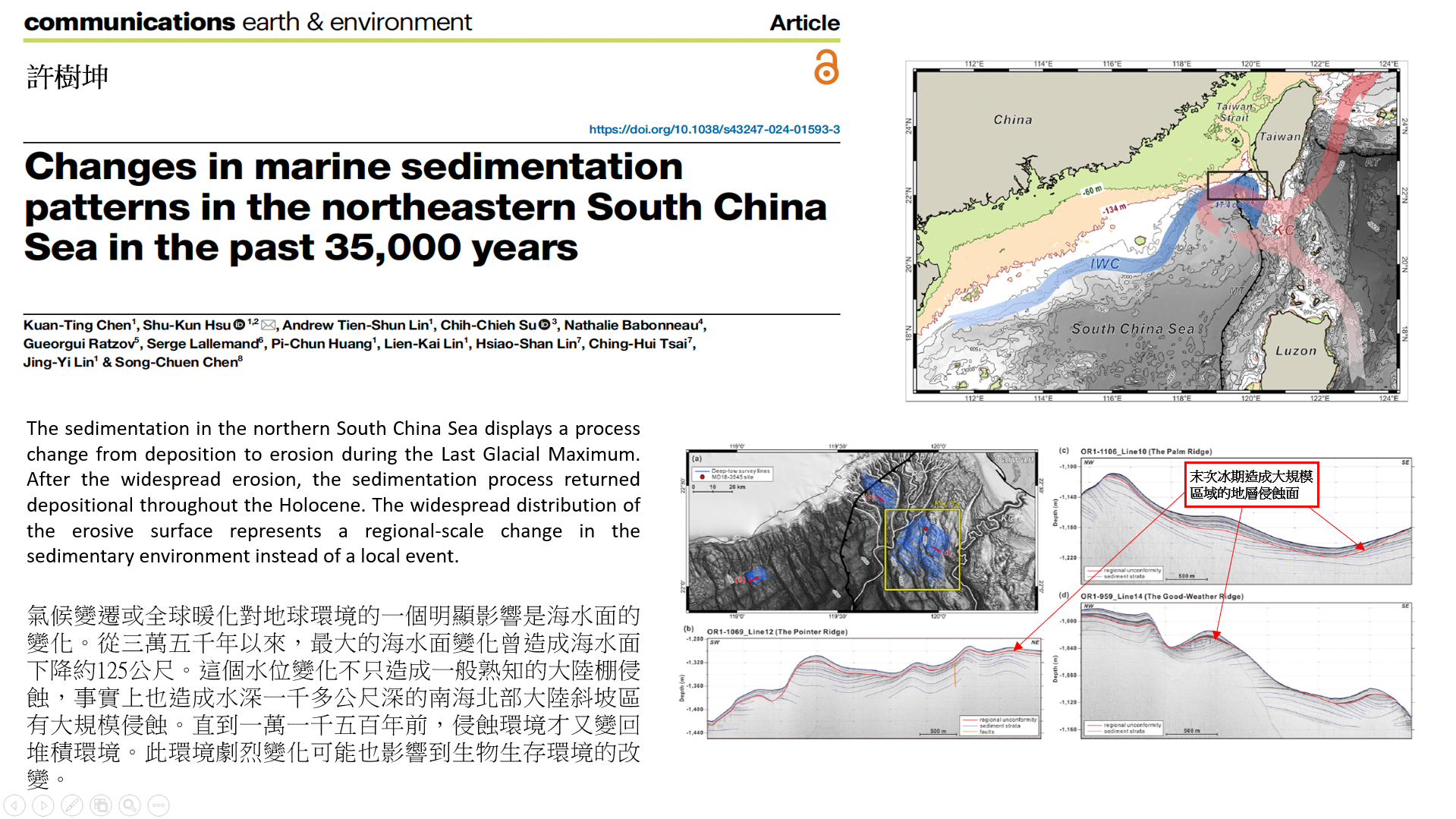
Task: Click legend in bathymetry map panel (a)
Action: coord(732,474)
